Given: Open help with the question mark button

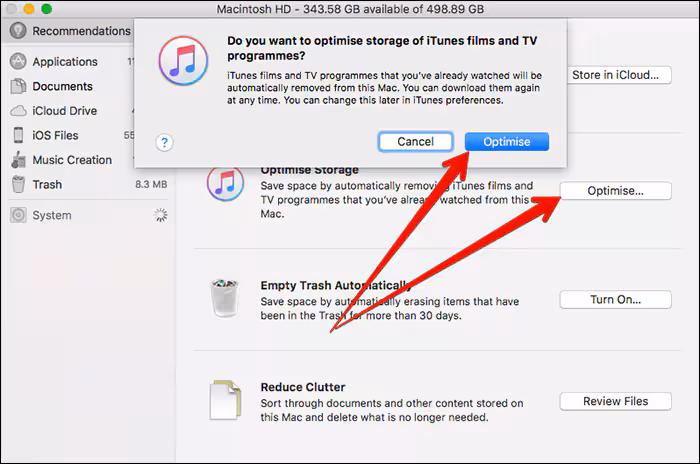Looking at the screenshot, I should tap(164, 142).
